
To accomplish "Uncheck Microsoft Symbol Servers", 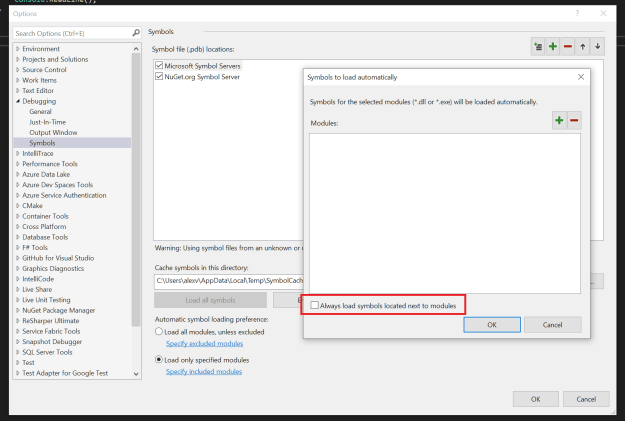I will pyautogui.click(x=160, y=65).
